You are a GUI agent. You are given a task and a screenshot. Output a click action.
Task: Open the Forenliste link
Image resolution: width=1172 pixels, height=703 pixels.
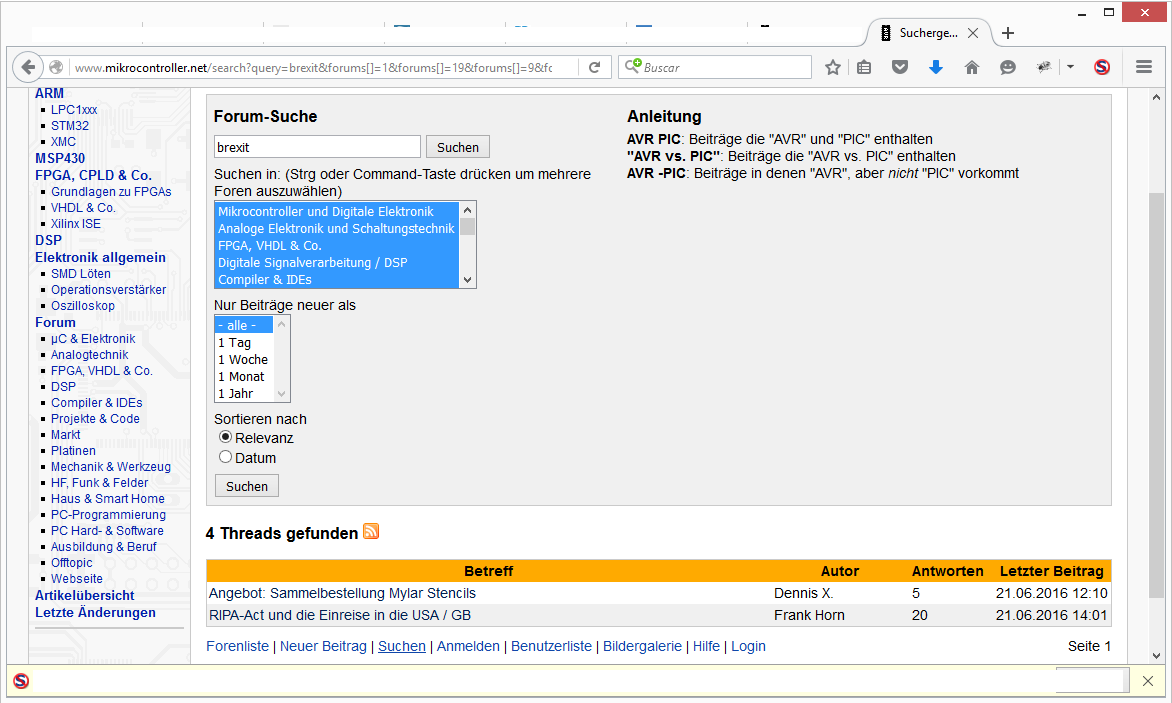click(237, 646)
